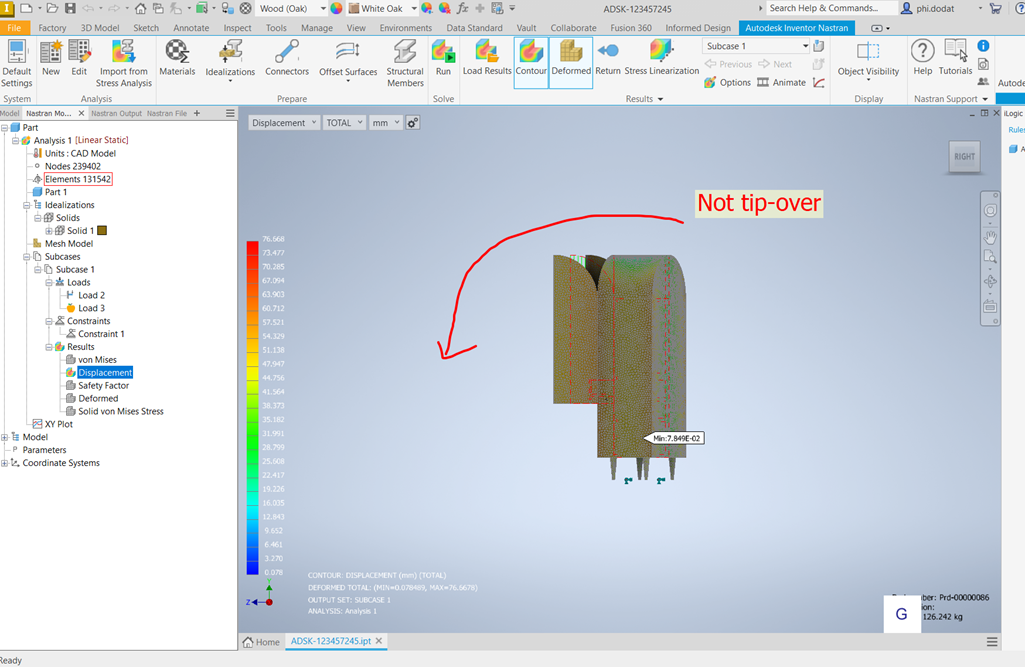Viewport: 1025px width, 667px height.
Task: Select von Mises result
Action: point(97,360)
